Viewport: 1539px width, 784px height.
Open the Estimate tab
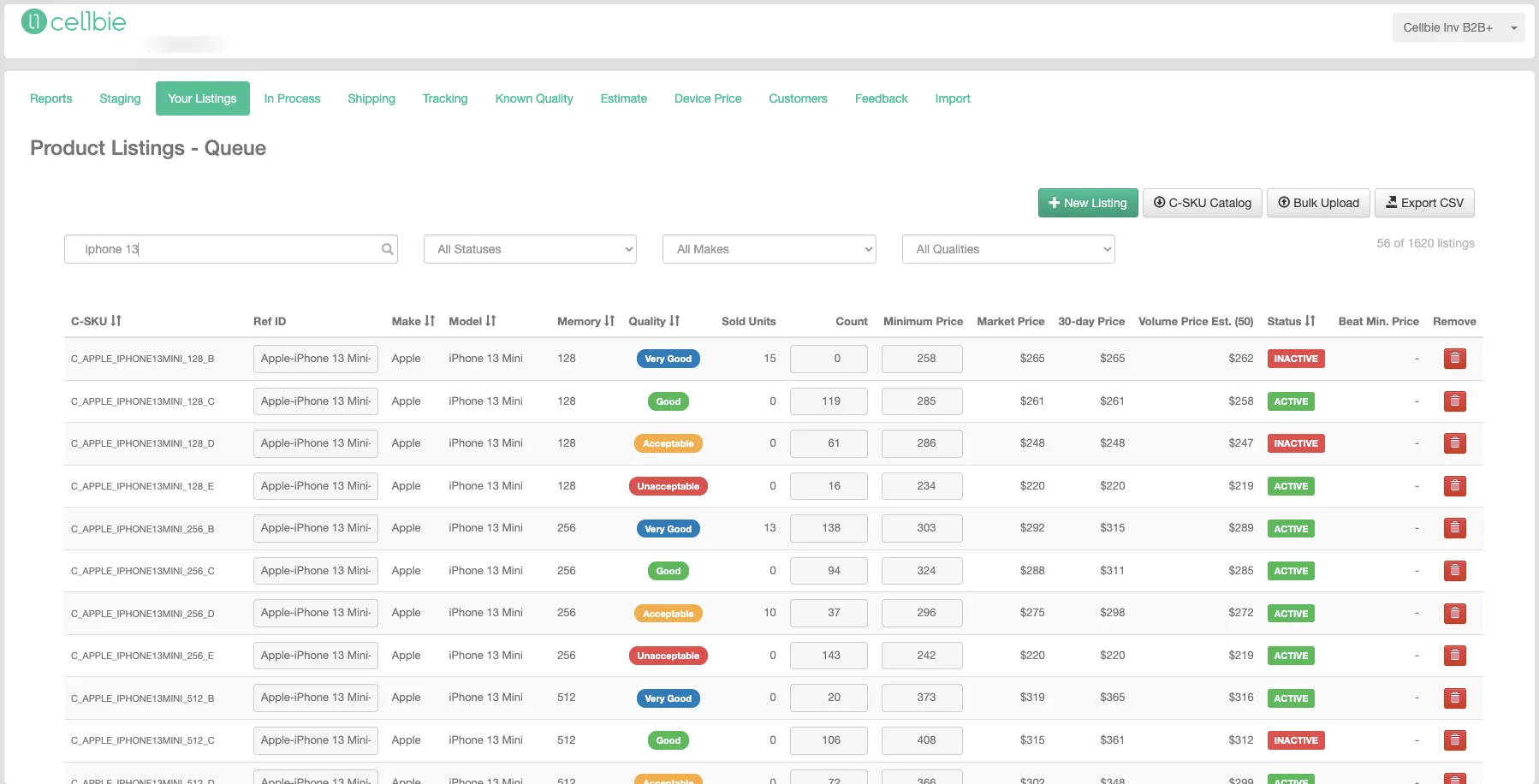tap(624, 98)
